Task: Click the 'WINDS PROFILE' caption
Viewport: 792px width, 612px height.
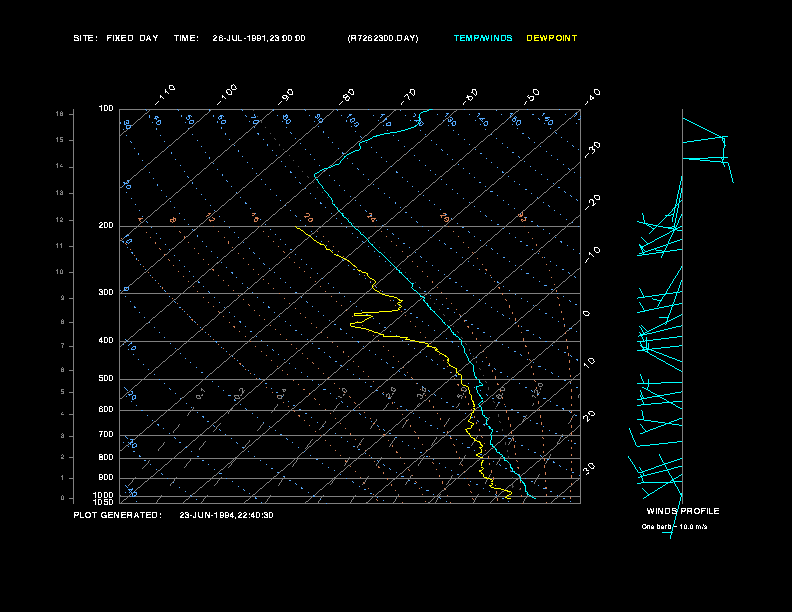Action: [x=683, y=511]
